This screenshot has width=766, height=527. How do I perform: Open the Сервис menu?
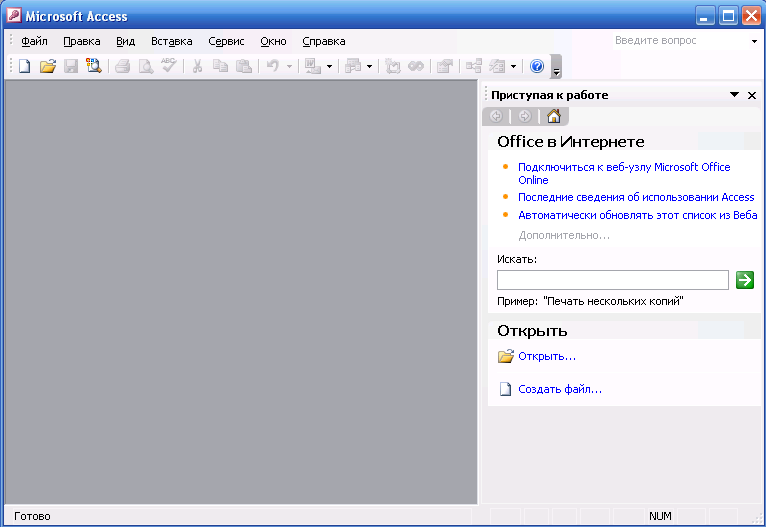tap(226, 42)
